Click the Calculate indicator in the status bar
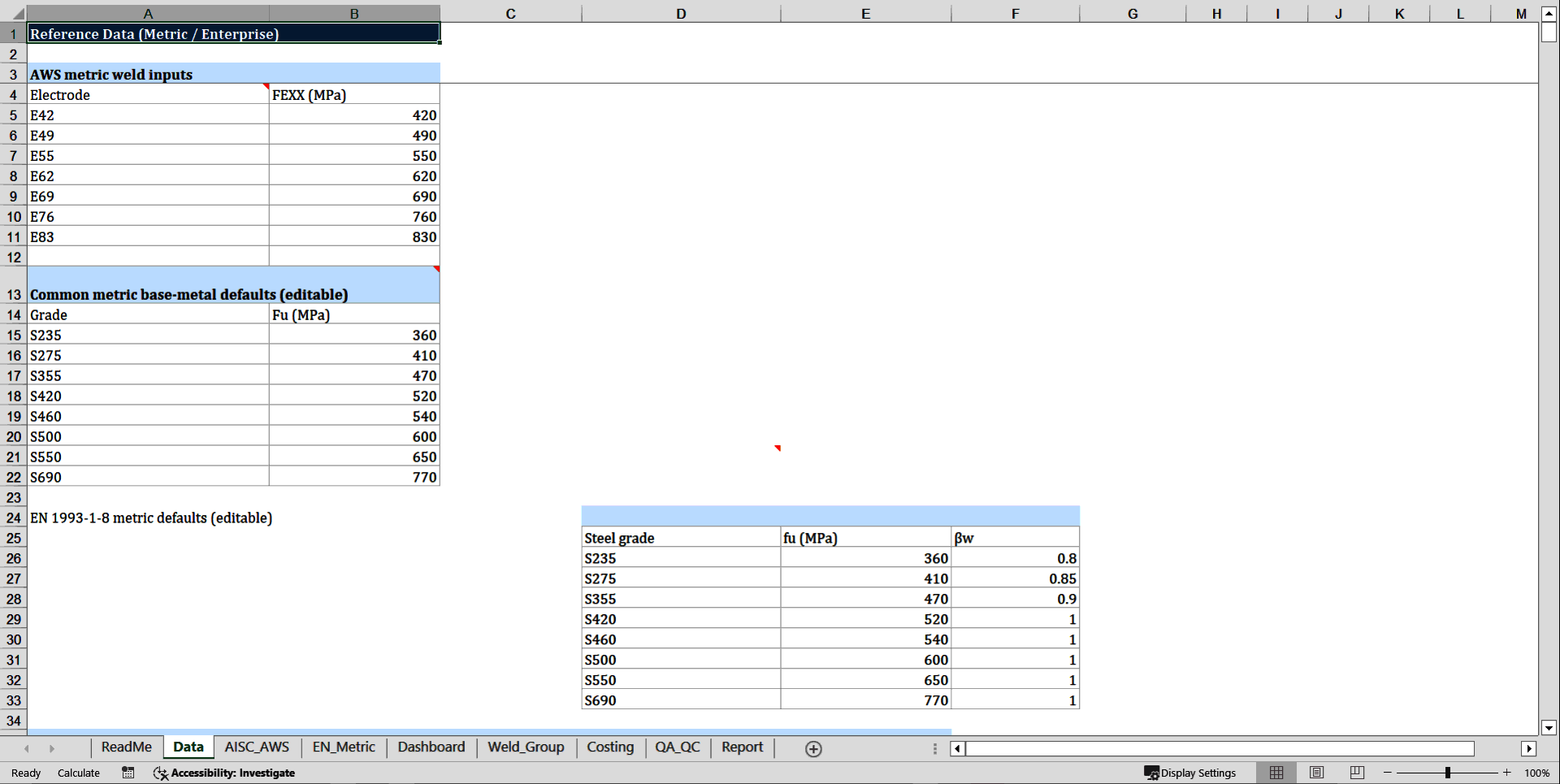This screenshot has width=1560, height=784. 78,773
